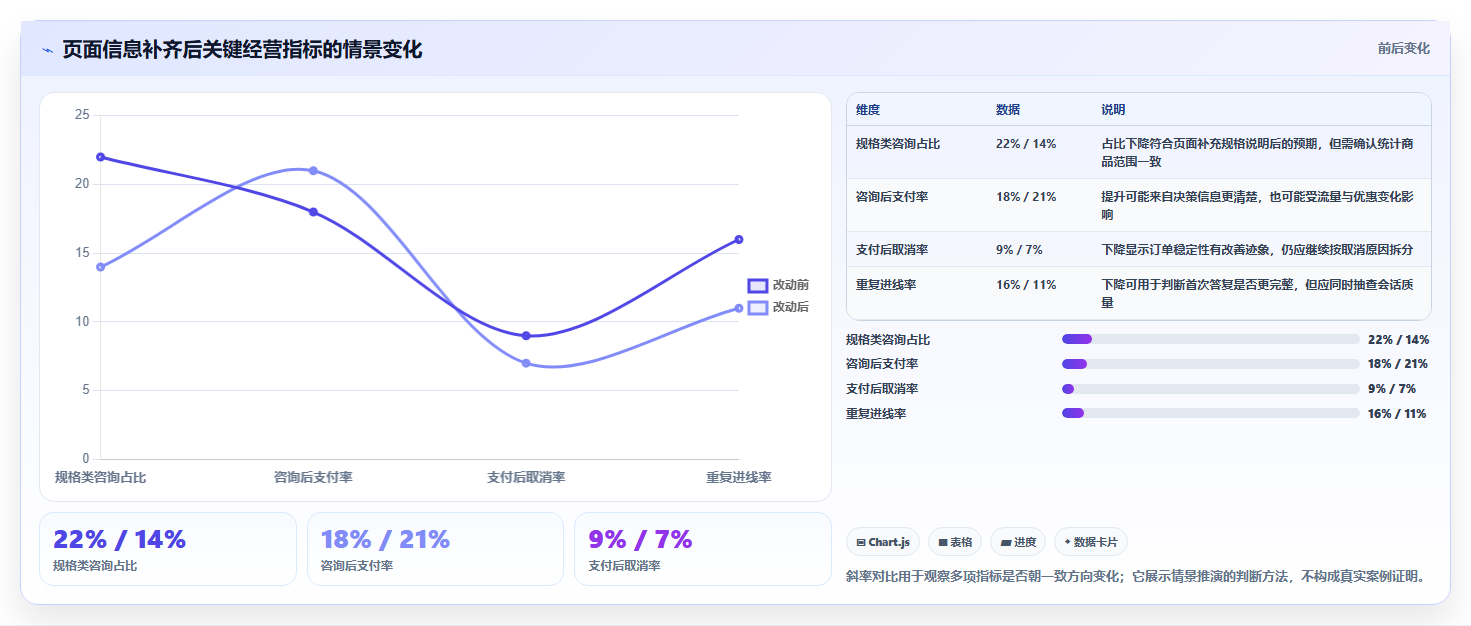Image resolution: width=1471 pixels, height=626 pixels.
Task: Click the 重复进线率 x-axis label
Action: pos(739,478)
